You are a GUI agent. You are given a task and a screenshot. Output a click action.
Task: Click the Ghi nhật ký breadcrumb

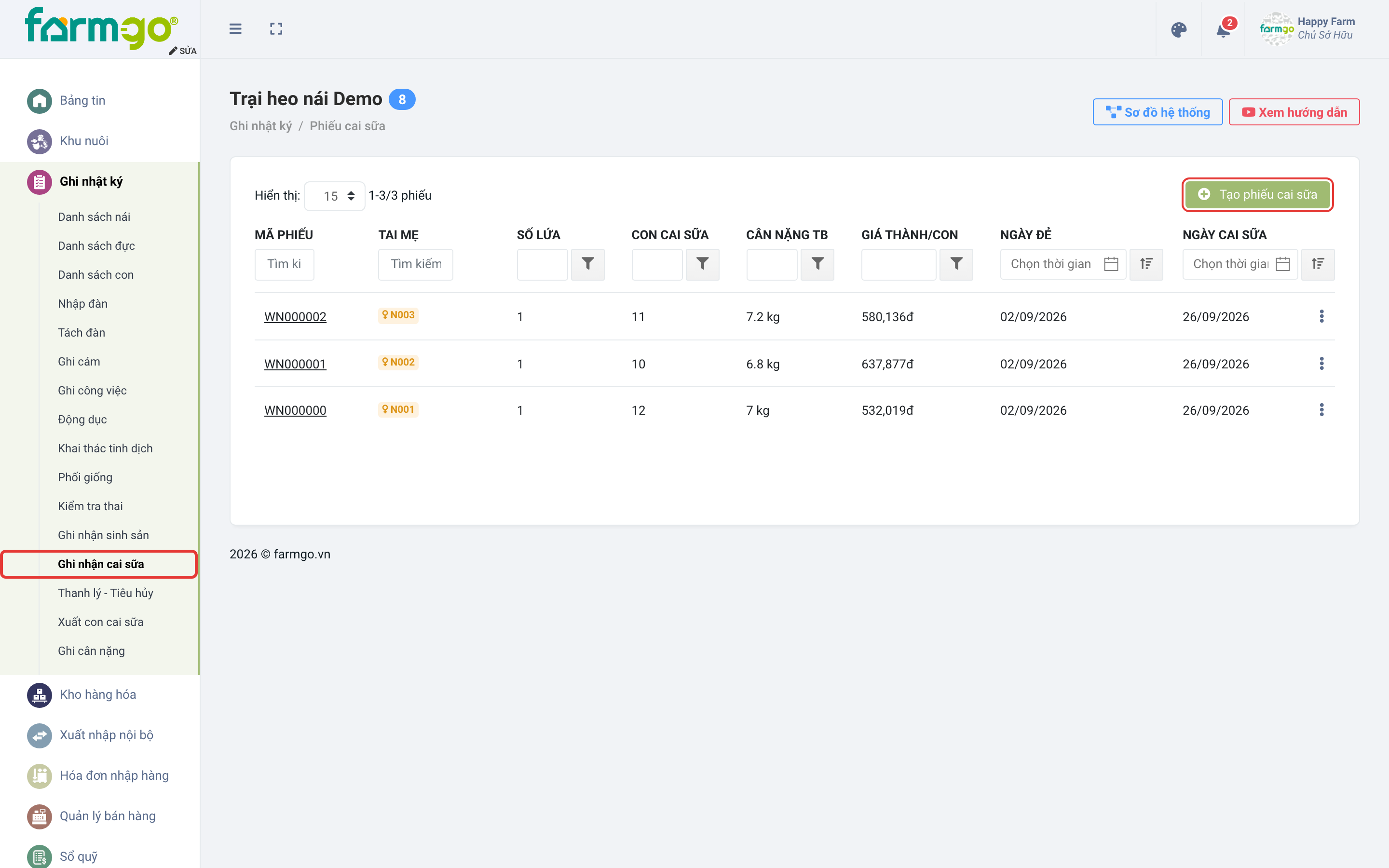click(x=260, y=126)
